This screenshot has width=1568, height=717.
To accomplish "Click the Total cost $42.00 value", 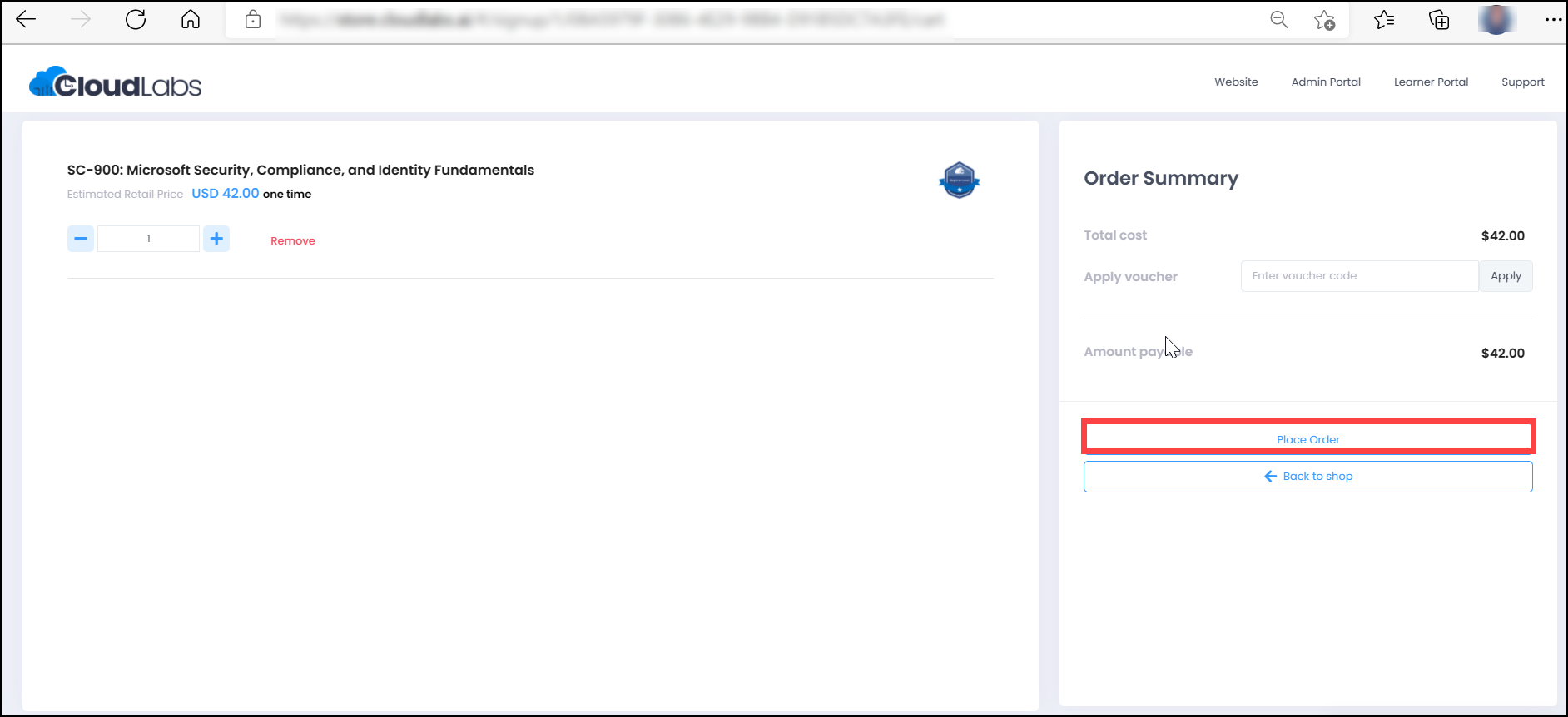I will click(1502, 235).
